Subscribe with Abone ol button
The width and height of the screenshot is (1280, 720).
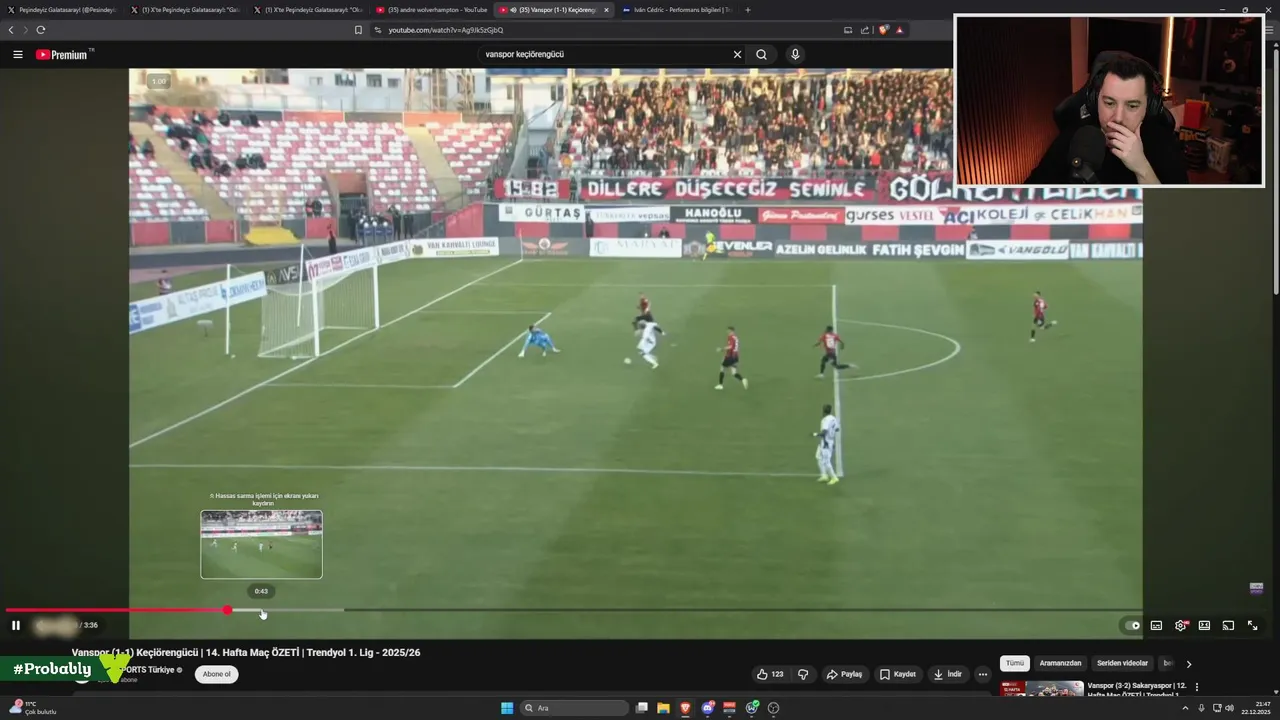click(216, 674)
